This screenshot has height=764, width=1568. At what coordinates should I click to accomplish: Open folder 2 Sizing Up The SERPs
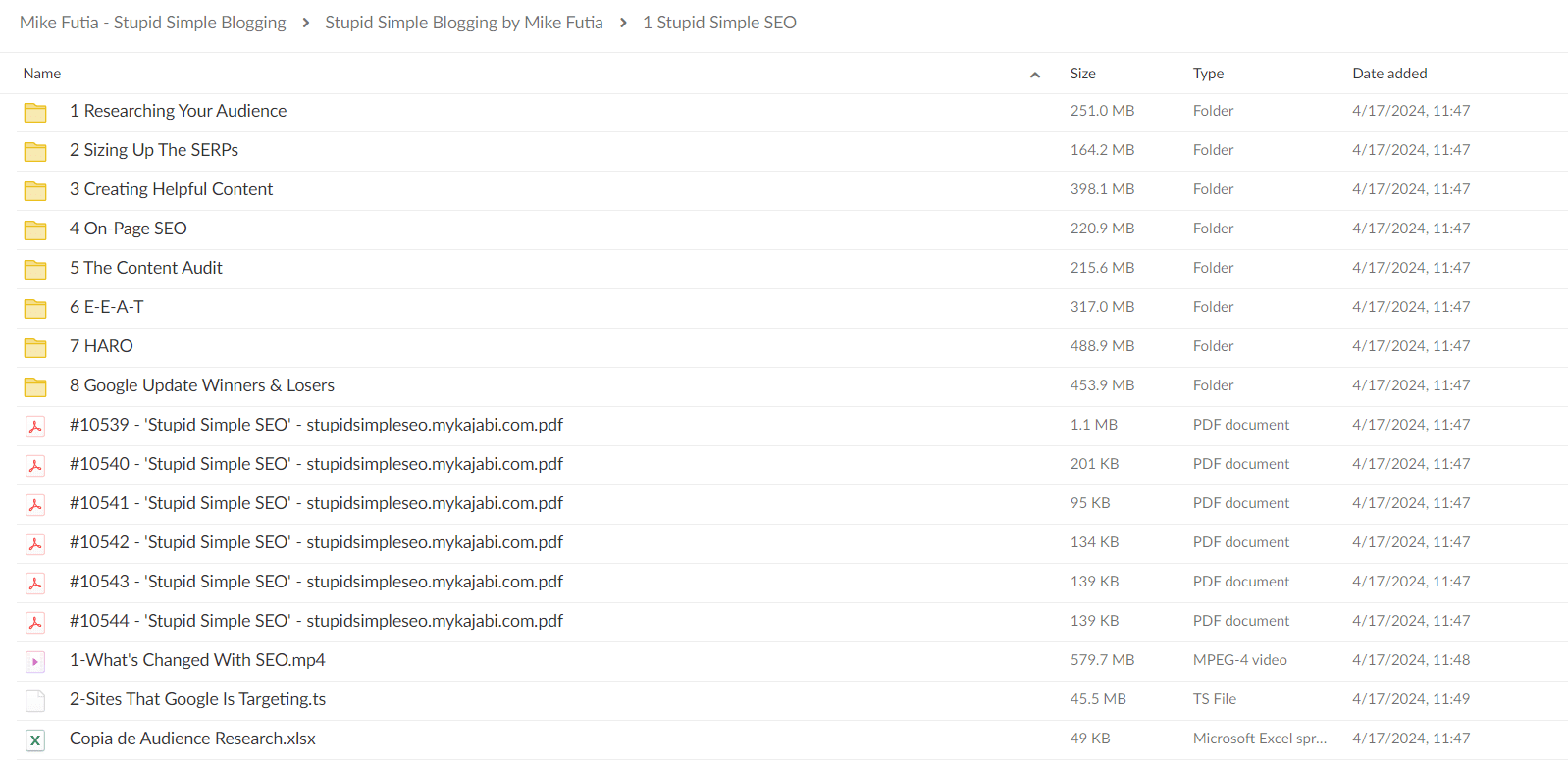point(154,150)
